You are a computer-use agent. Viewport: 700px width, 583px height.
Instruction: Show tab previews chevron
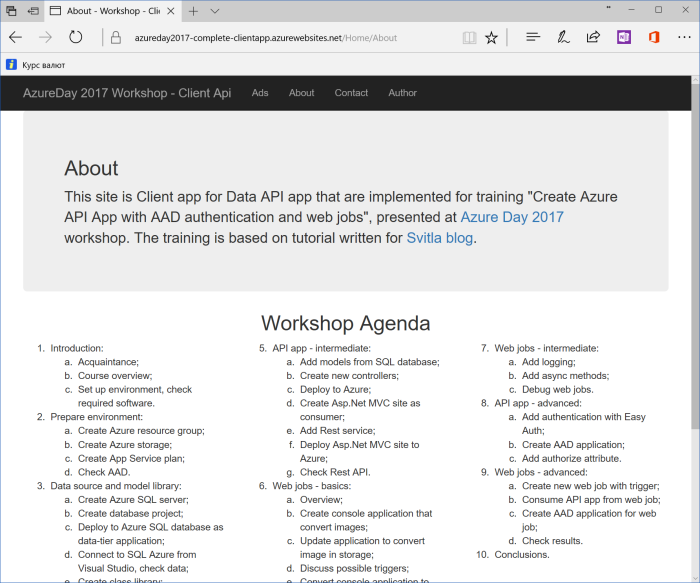point(215,11)
